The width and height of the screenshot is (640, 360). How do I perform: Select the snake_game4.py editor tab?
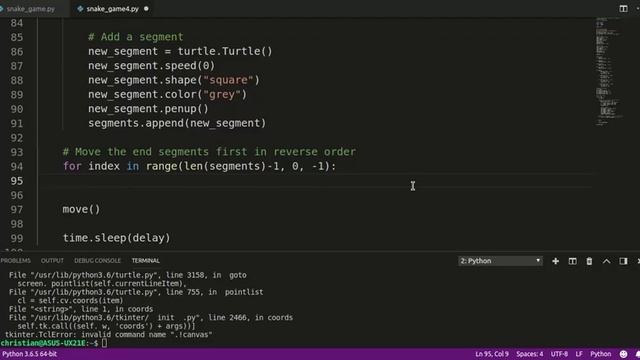(x=112, y=9)
